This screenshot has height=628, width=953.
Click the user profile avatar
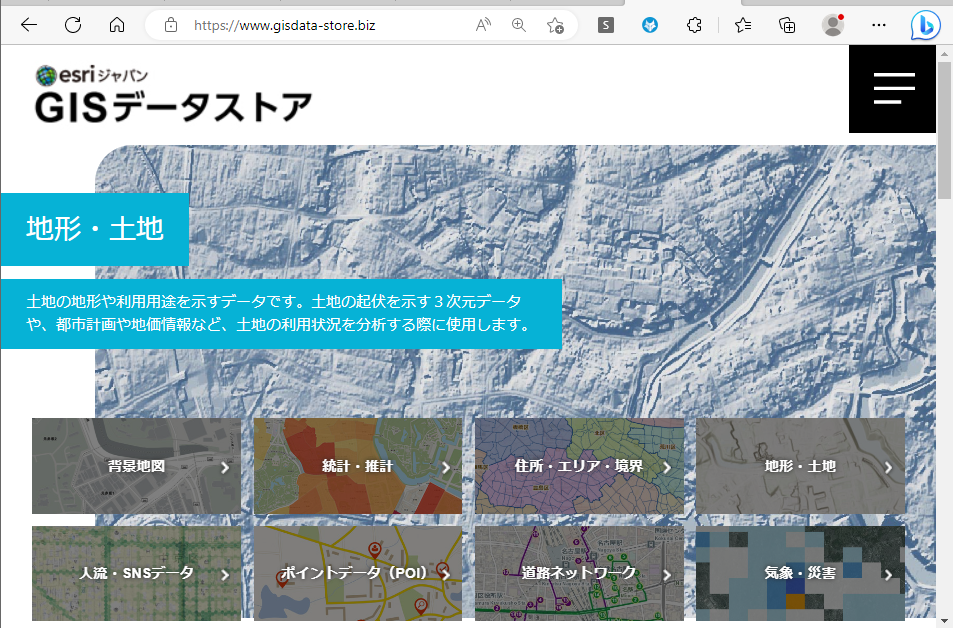click(832, 25)
